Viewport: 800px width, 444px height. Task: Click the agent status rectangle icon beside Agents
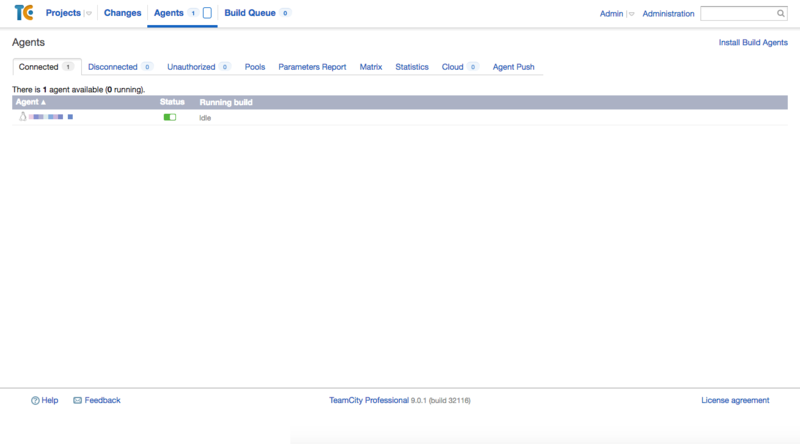click(x=207, y=13)
